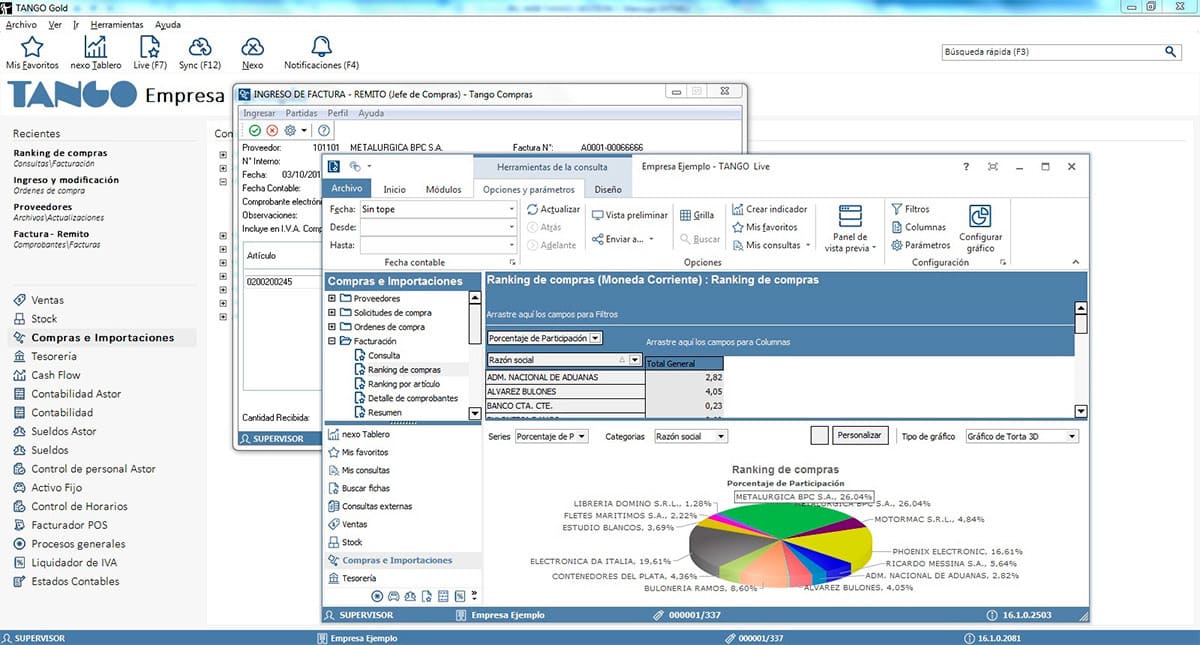This screenshot has width=1200, height=645.
Task: Click Actualizar refresh icon in ribbon
Action: [533, 210]
